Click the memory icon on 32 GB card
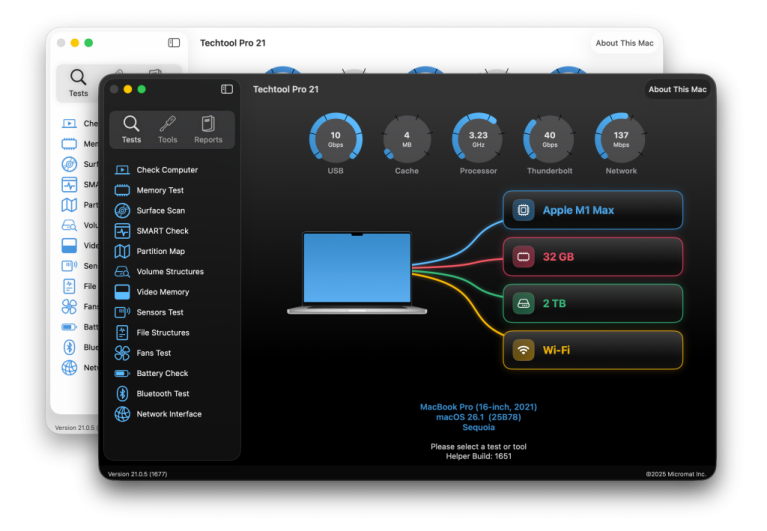Image resolution: width=767 pixels, height=531 pixels. click(x=523, y=257)
